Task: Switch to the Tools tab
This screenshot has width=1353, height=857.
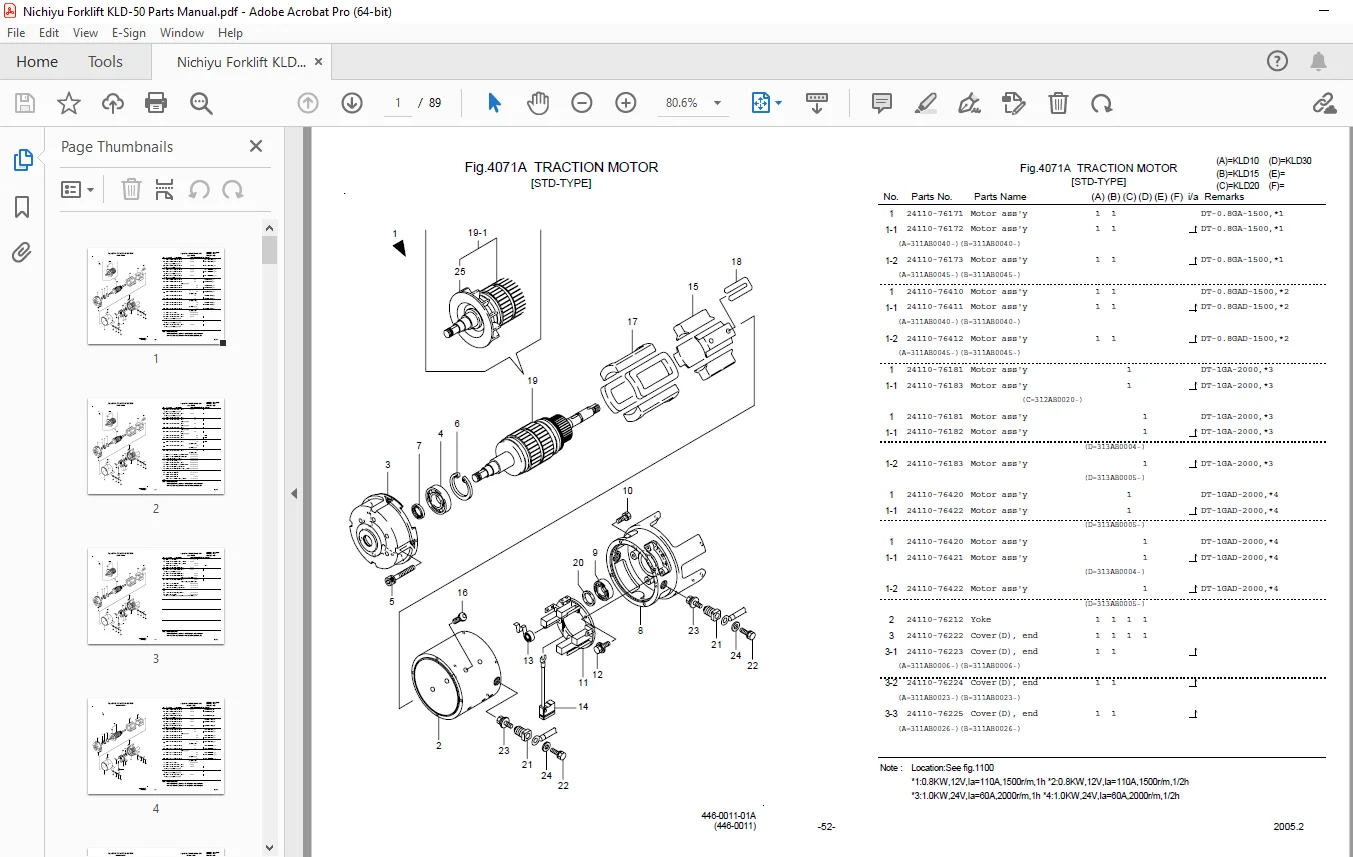Action: click(x=105, y=62)
